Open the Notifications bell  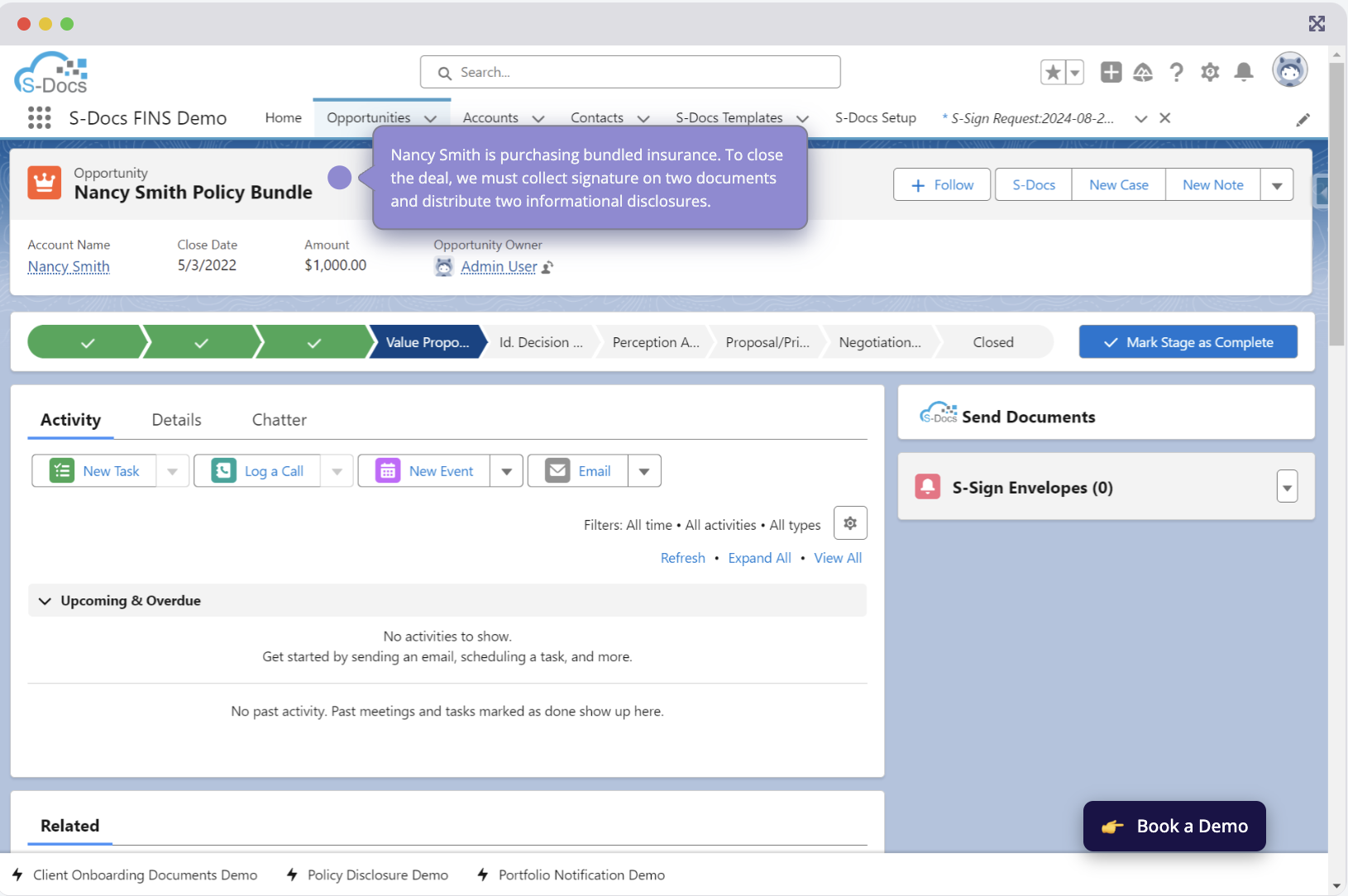point(1243,73)
